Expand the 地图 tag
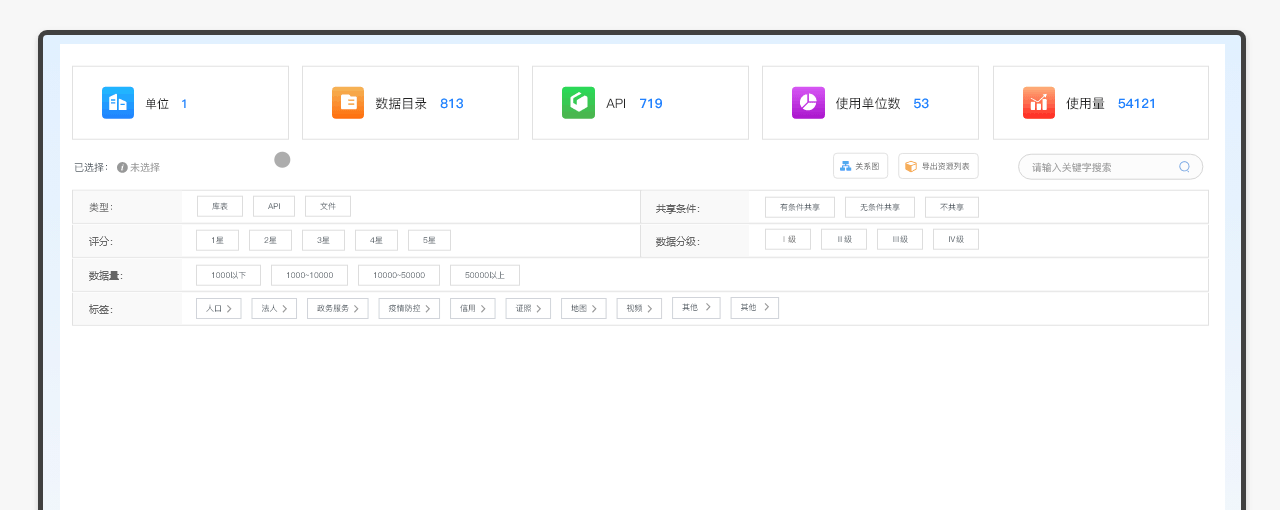Screen dimensions: 1280x510 coord(584,309)
